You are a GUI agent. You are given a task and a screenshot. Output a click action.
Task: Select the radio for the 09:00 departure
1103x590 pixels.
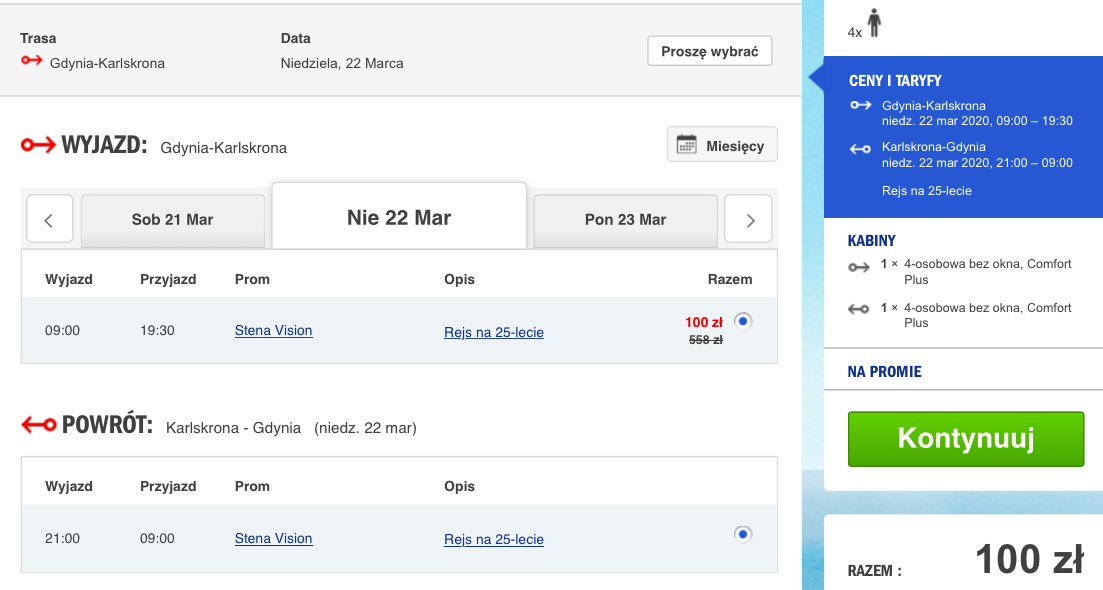pyautogui.click(x=741, y=320)
